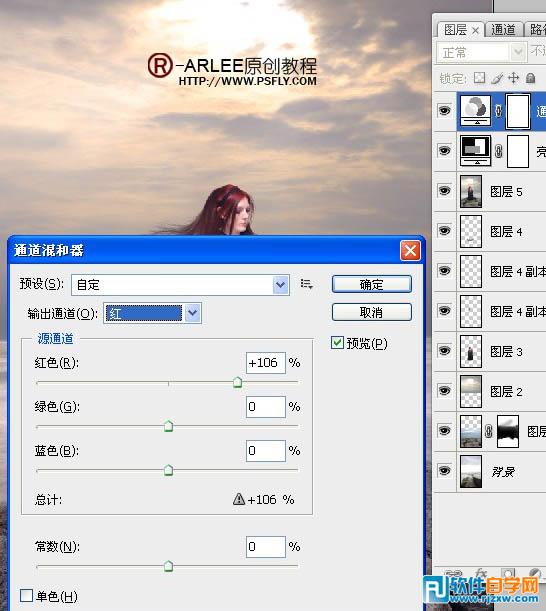This screenshot has width=546, height=611.
Task: Click the 常数(N) slider handle
Action: [168, 566]
